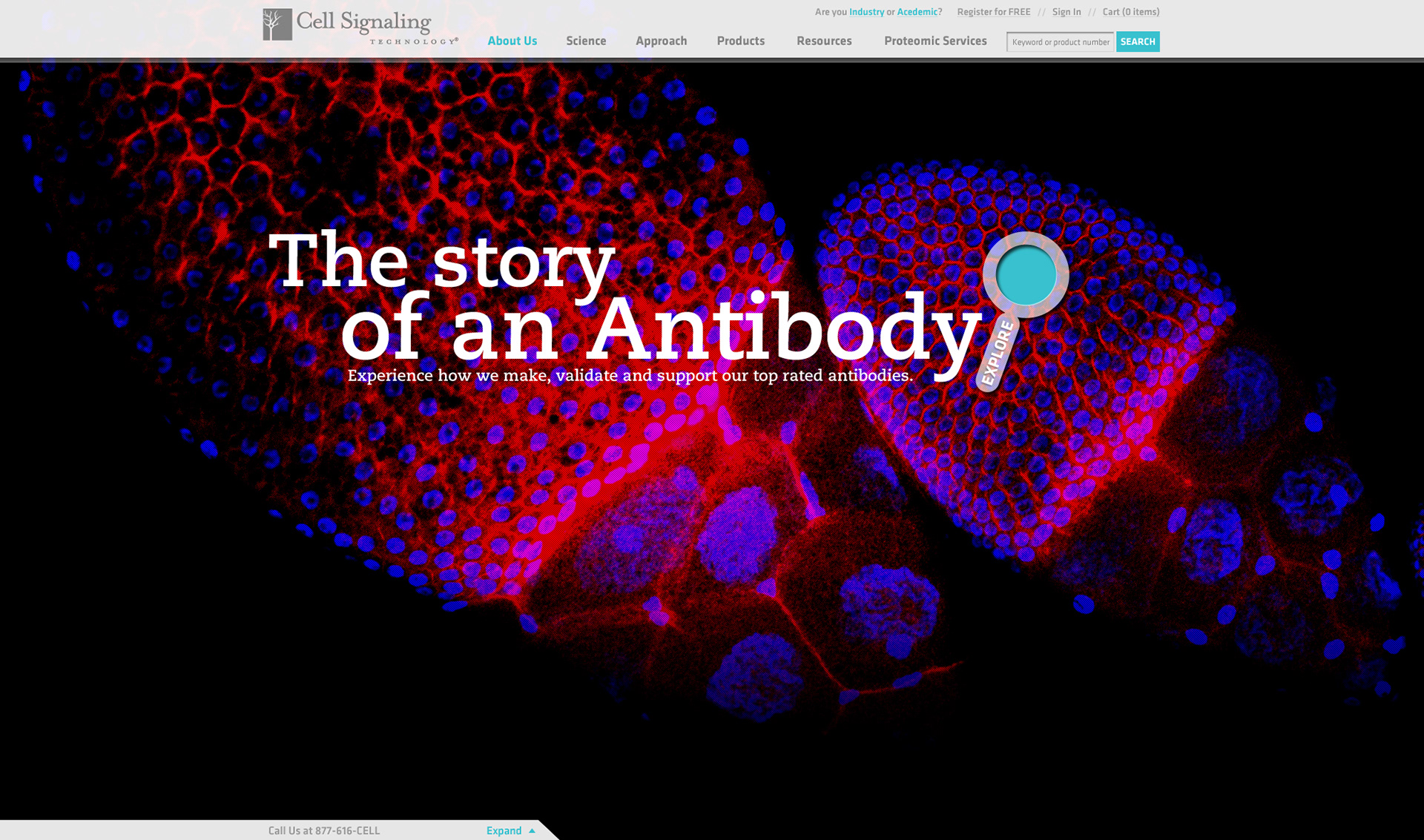The width and height of the screenshot is (1424, 840).
Task: Open the Science menu
Action: point(586,42)
